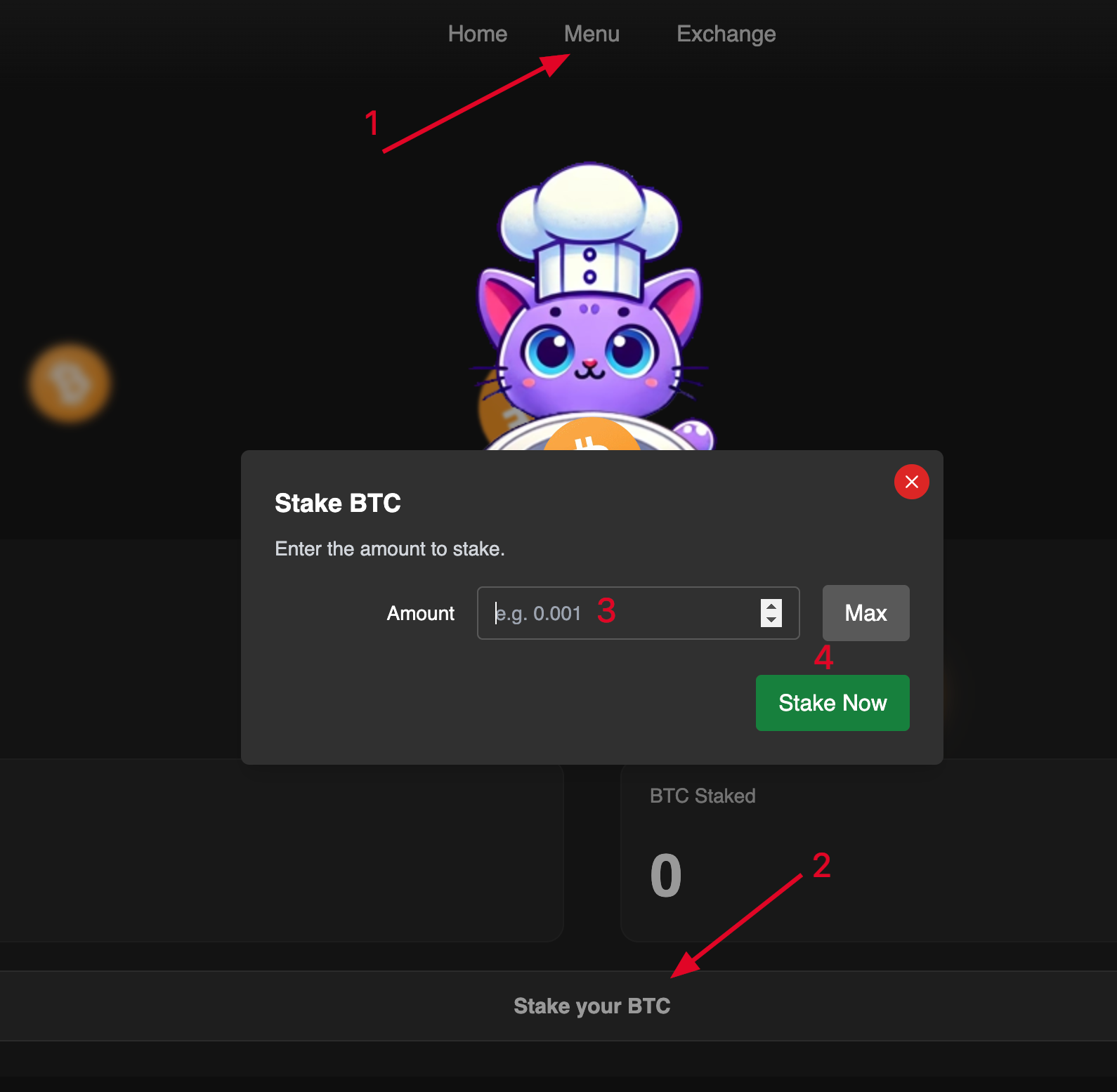Select the BTC Staked label
The height and width of the screenshot is (1092, 1117).
click(x=702, y=796)
